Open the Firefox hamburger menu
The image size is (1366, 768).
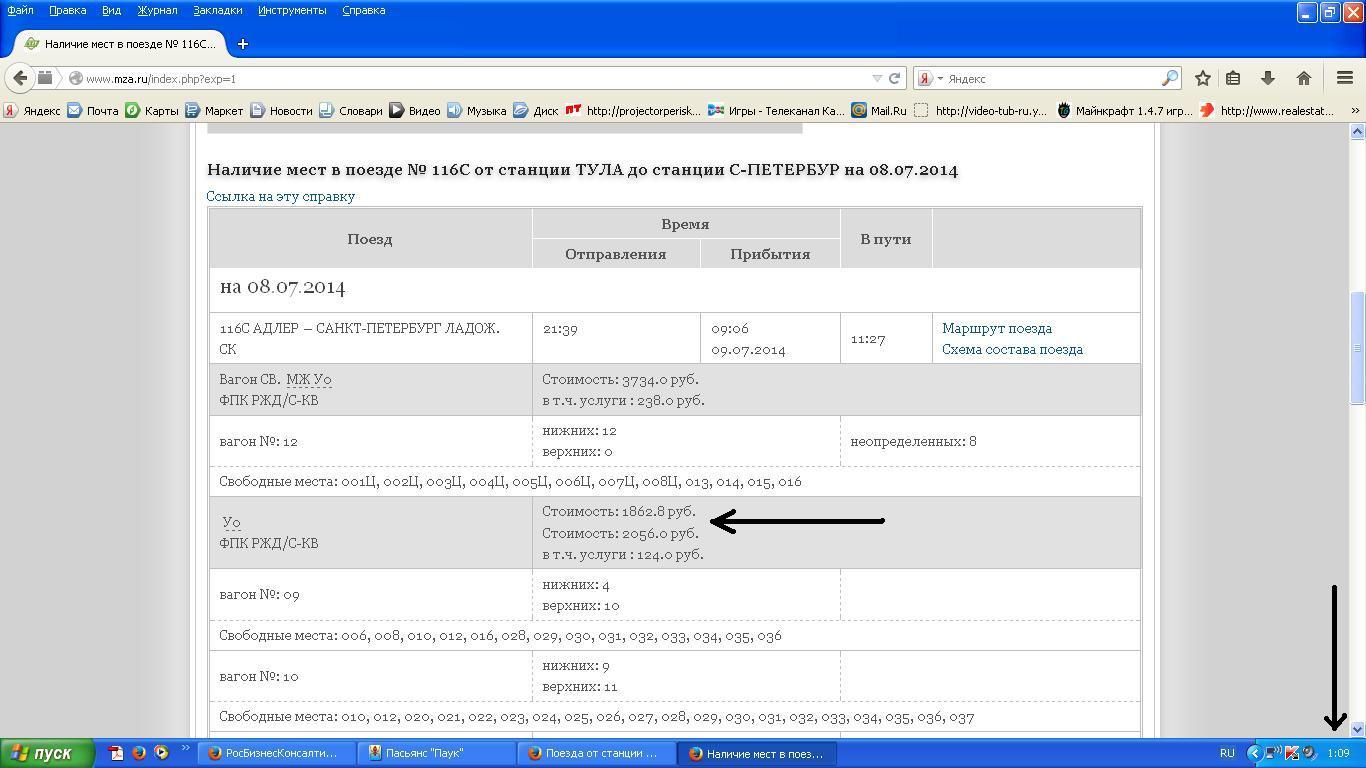1345,78
